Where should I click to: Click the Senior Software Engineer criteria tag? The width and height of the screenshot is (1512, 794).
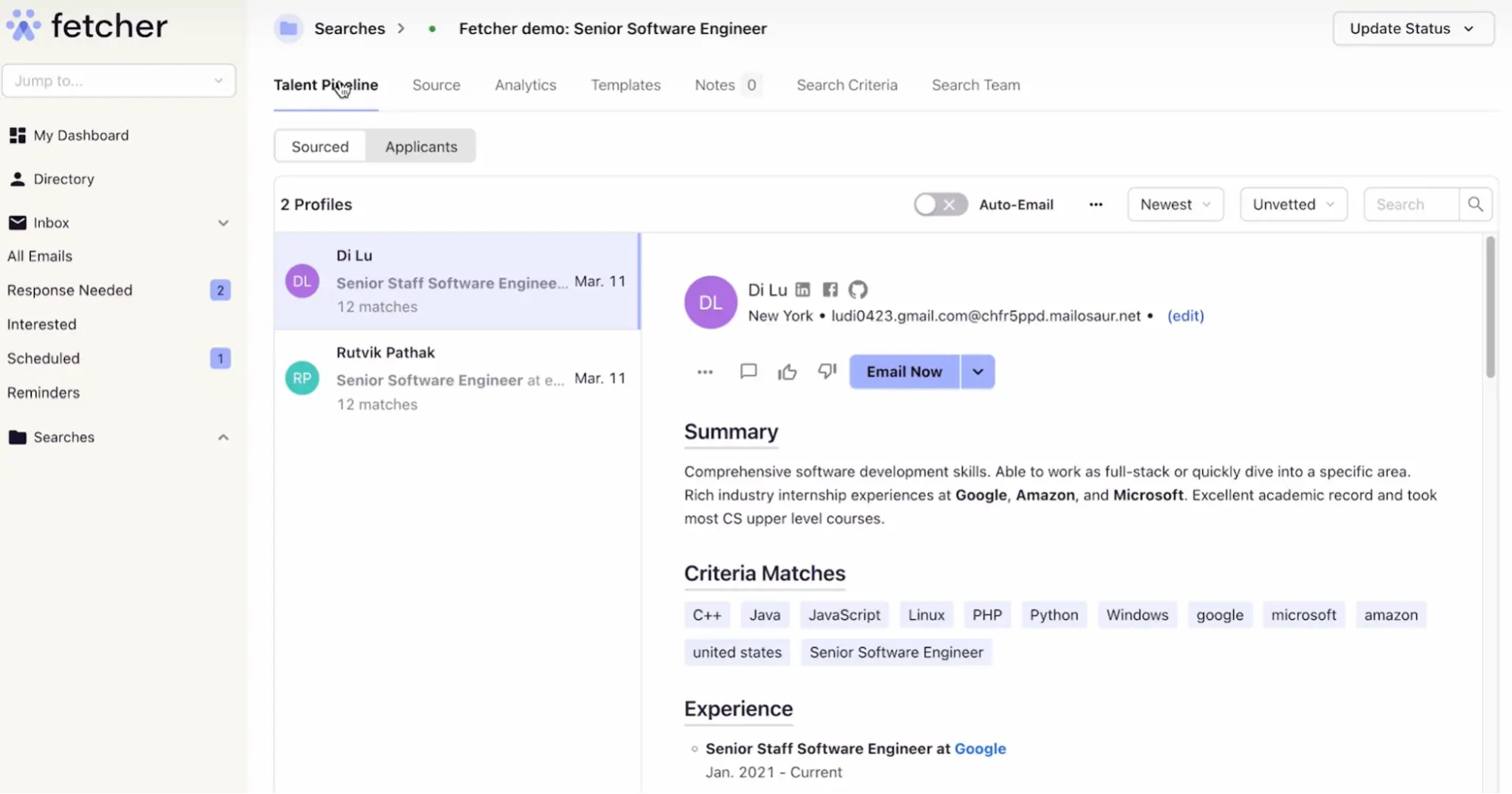[x=896, y=653]
